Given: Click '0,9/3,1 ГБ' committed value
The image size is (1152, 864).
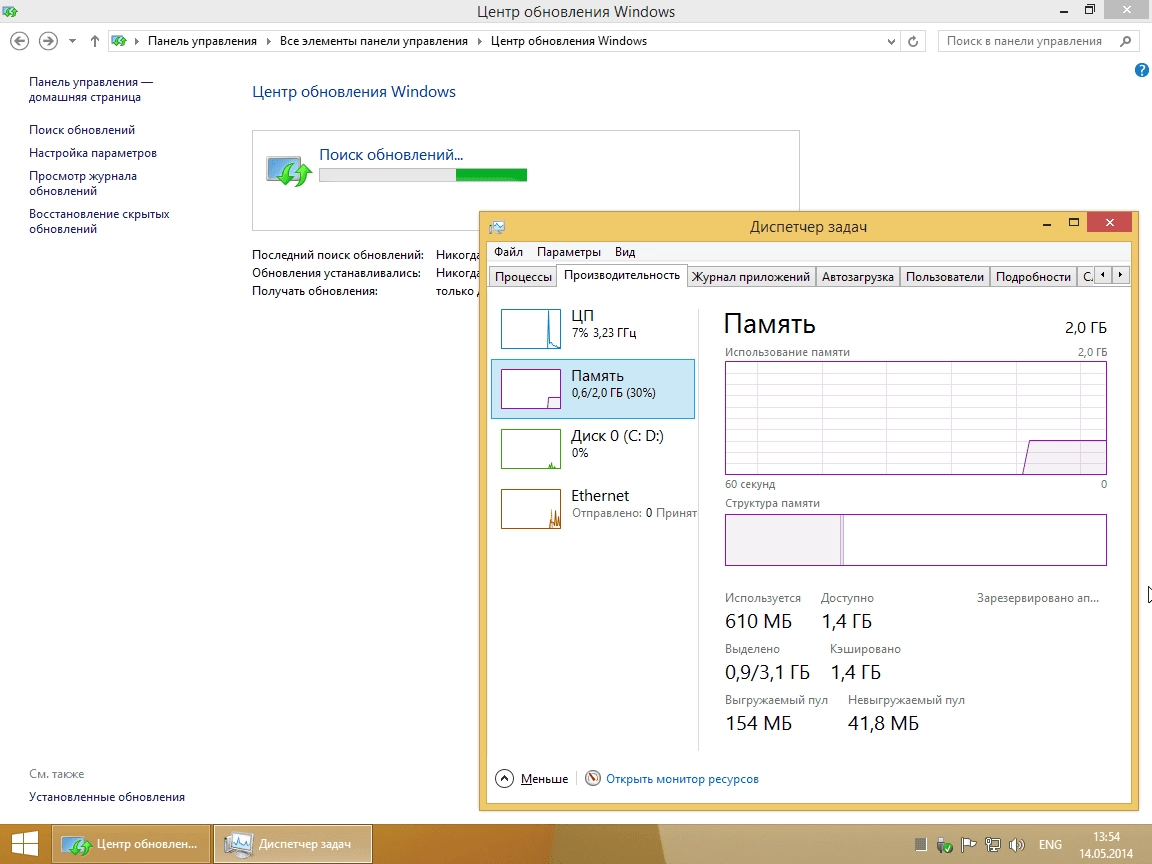Looking at the screenshot, I should pyautogui.click(x=767, y=672).
